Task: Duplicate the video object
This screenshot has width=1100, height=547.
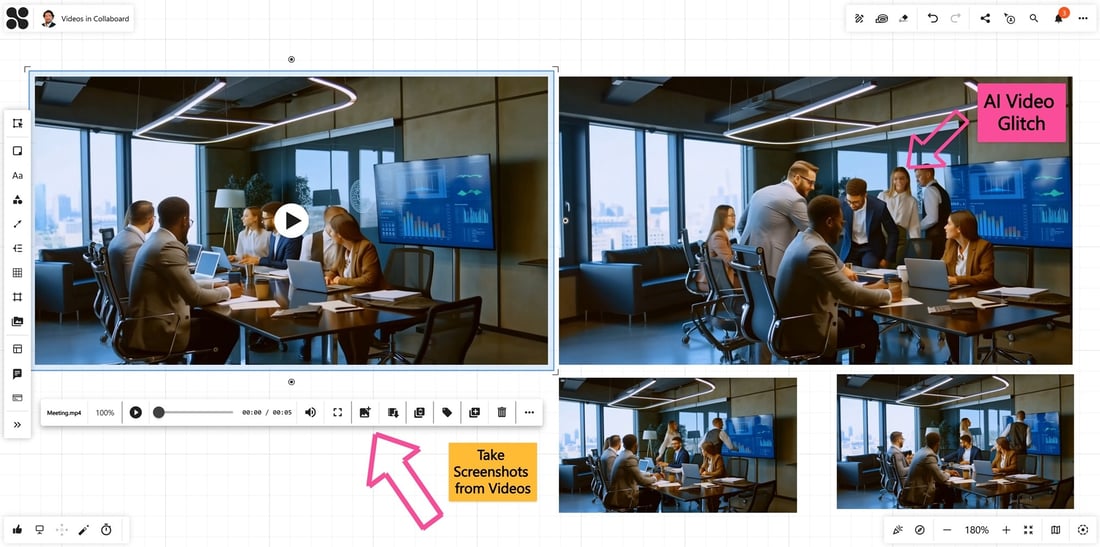Action: [x=474, y=412]
